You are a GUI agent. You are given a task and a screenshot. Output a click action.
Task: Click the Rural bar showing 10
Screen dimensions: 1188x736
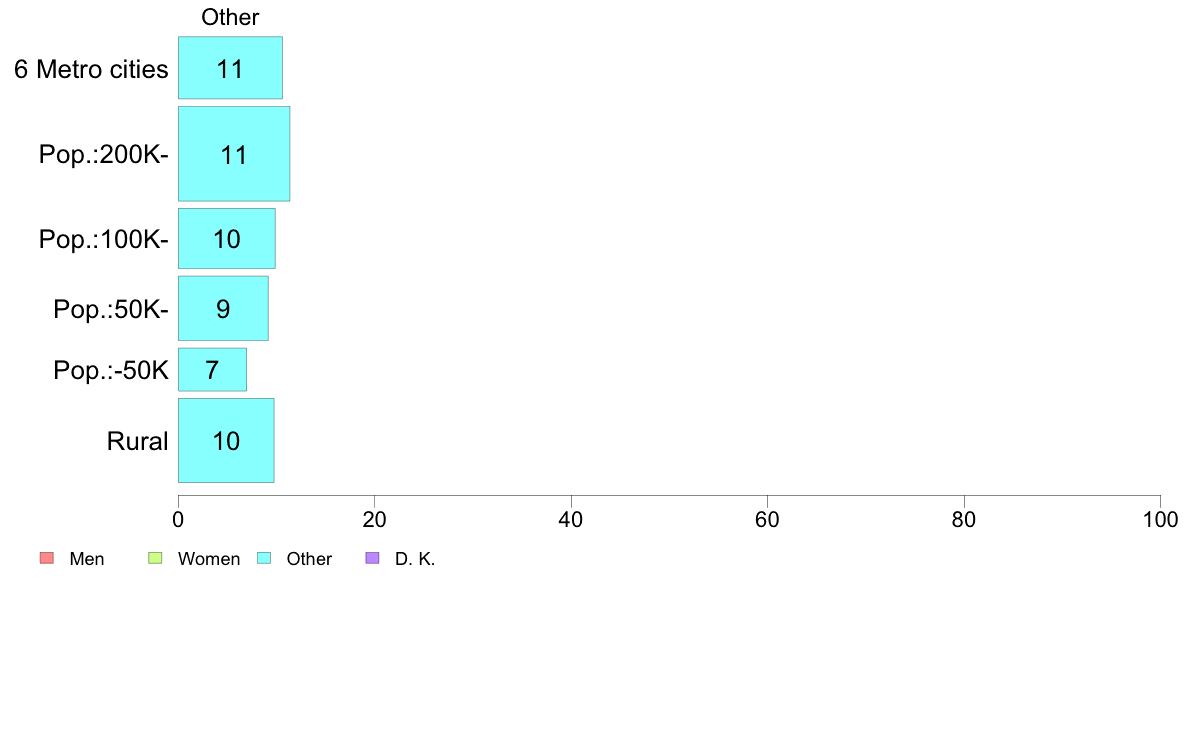pyautogui.click(x=227, y=440)
